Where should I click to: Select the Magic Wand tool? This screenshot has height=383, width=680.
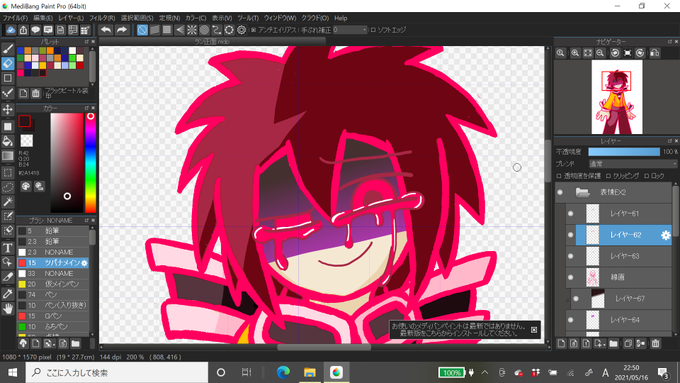[8, 201]
